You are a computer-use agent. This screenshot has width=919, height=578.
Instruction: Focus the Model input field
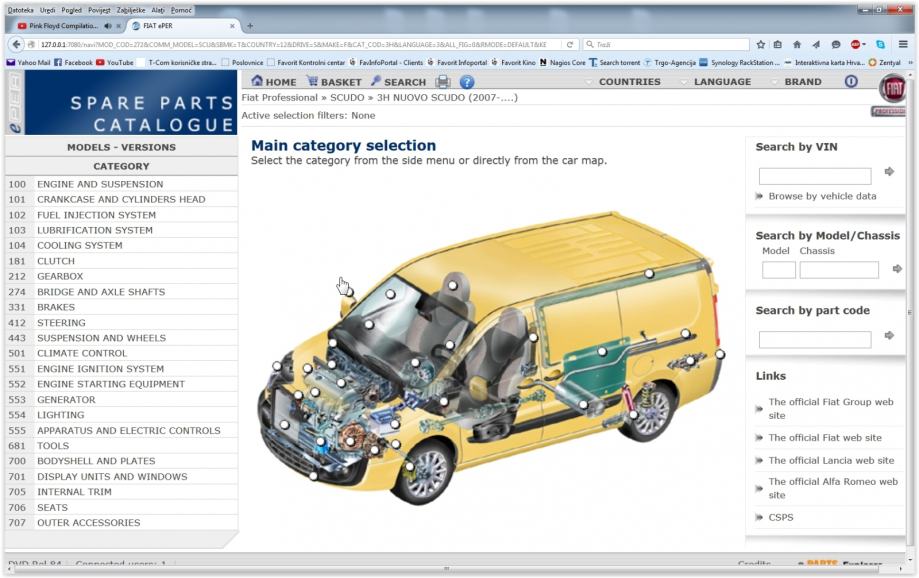[x=778, y=270]
